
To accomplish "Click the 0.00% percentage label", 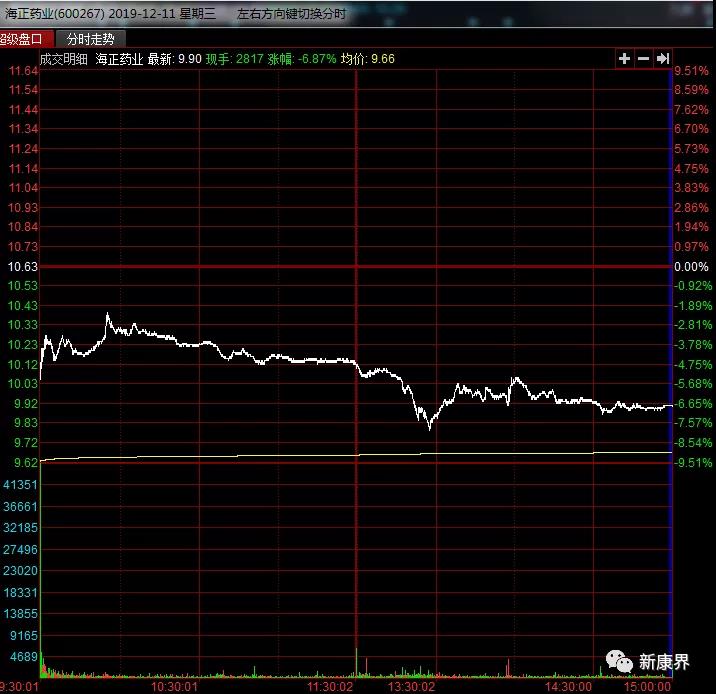I will 691,267.
